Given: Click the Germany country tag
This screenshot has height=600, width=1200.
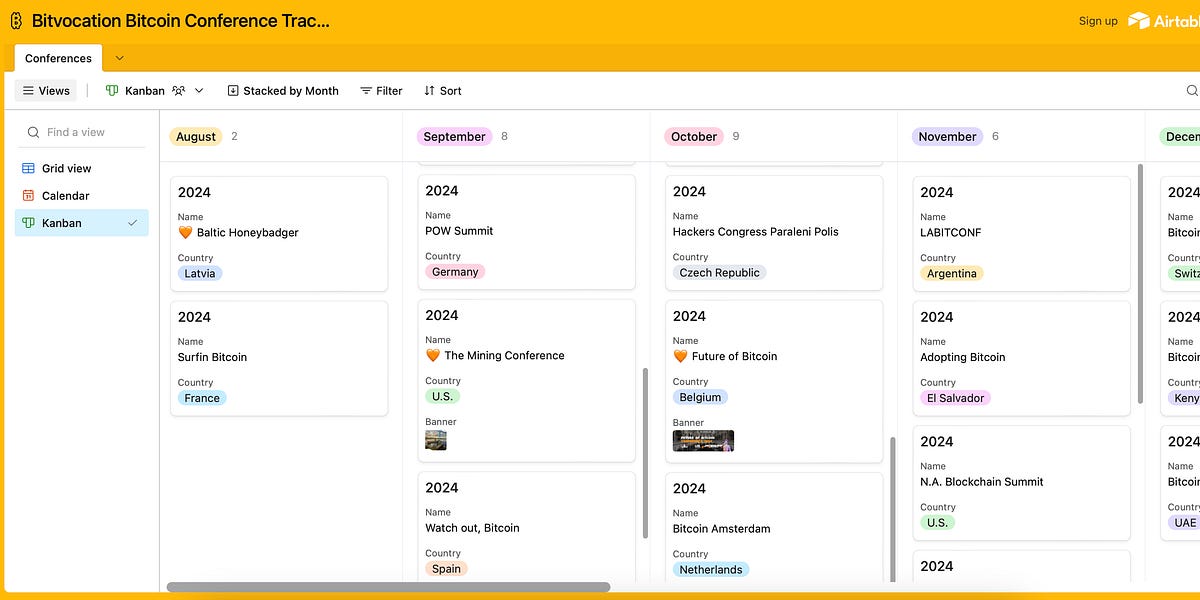Looking at the screenshot, I should click(455, 272).
